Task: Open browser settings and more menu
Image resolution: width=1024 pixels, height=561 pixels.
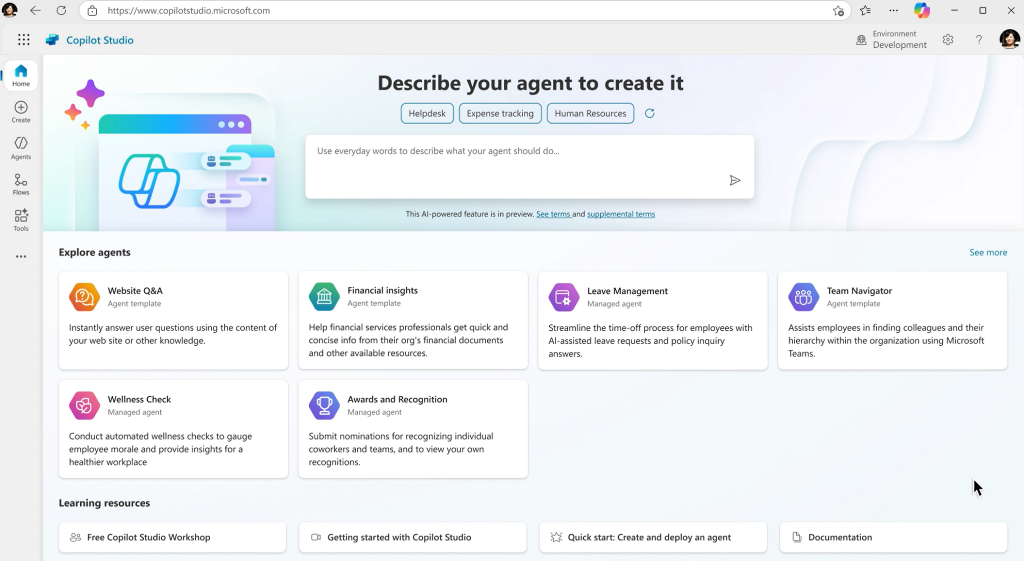Action: [893, 11]
